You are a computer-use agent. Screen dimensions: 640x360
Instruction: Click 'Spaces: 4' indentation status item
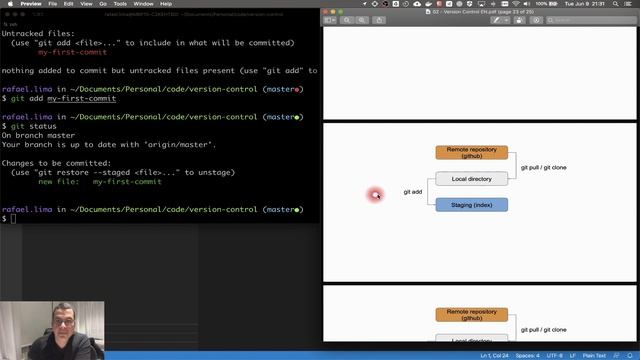(x=527, y=356)
